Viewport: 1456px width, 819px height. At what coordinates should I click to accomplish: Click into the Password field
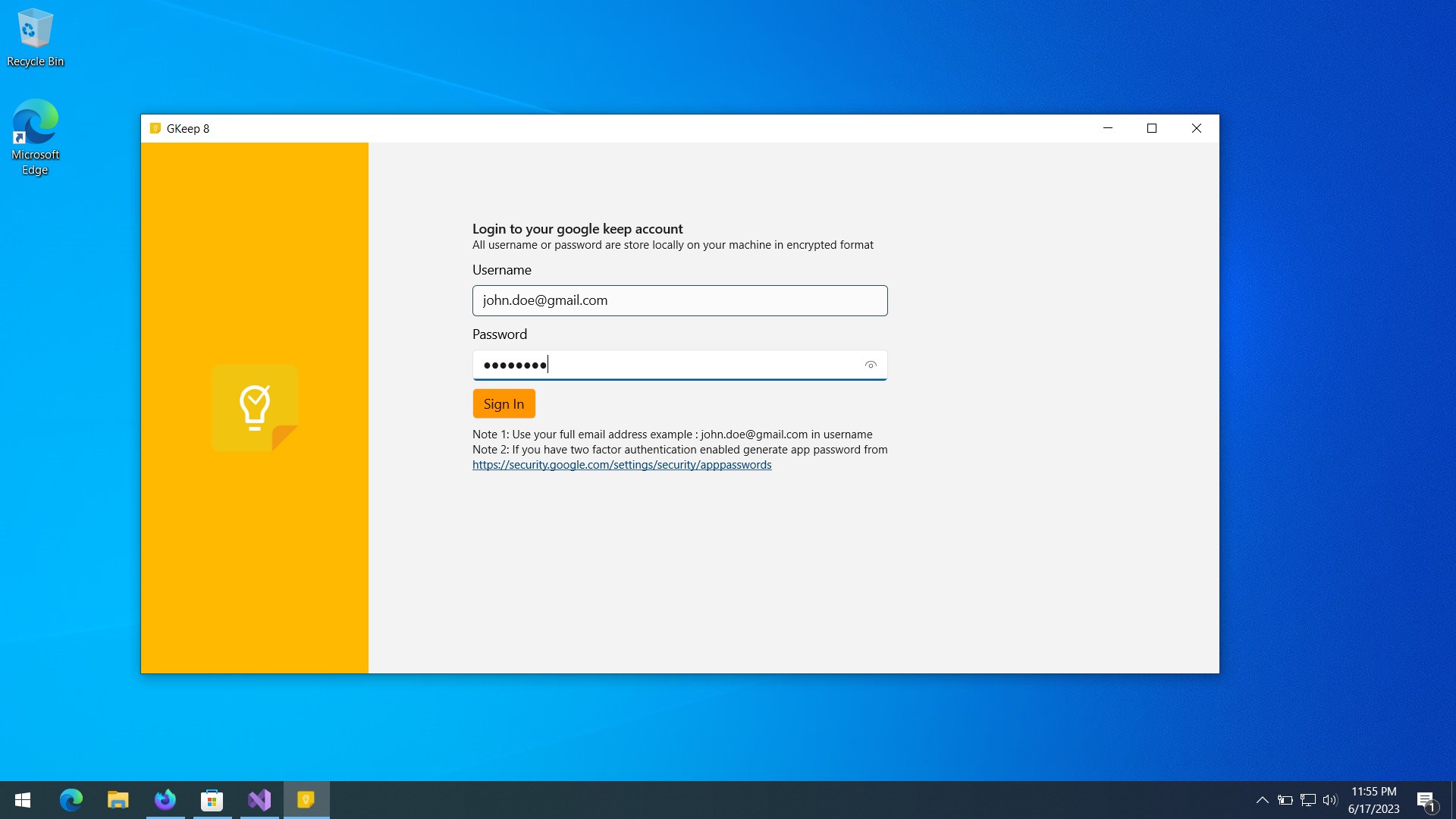[667, 366]
